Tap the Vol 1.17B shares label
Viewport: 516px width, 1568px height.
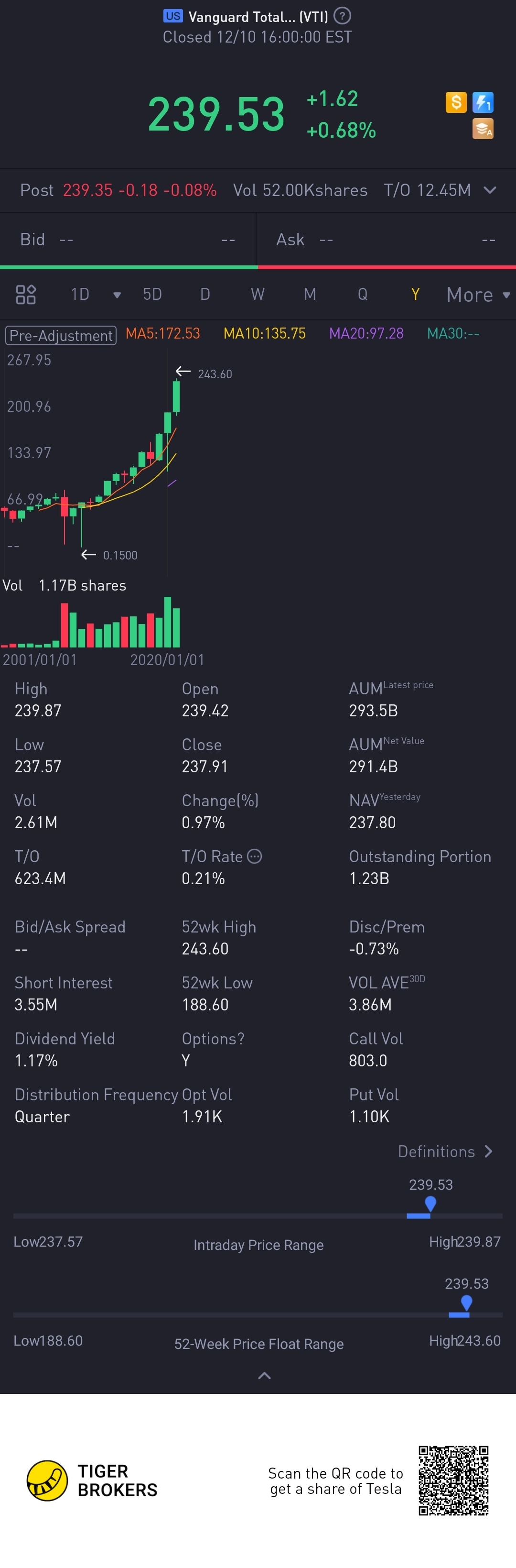64,586
